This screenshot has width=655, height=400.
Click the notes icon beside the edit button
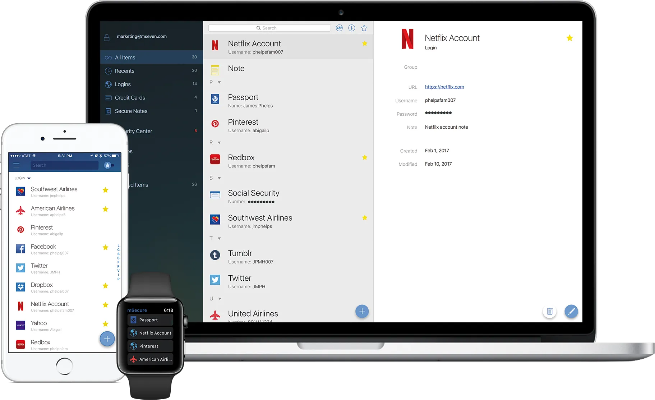tap(549, 311)
